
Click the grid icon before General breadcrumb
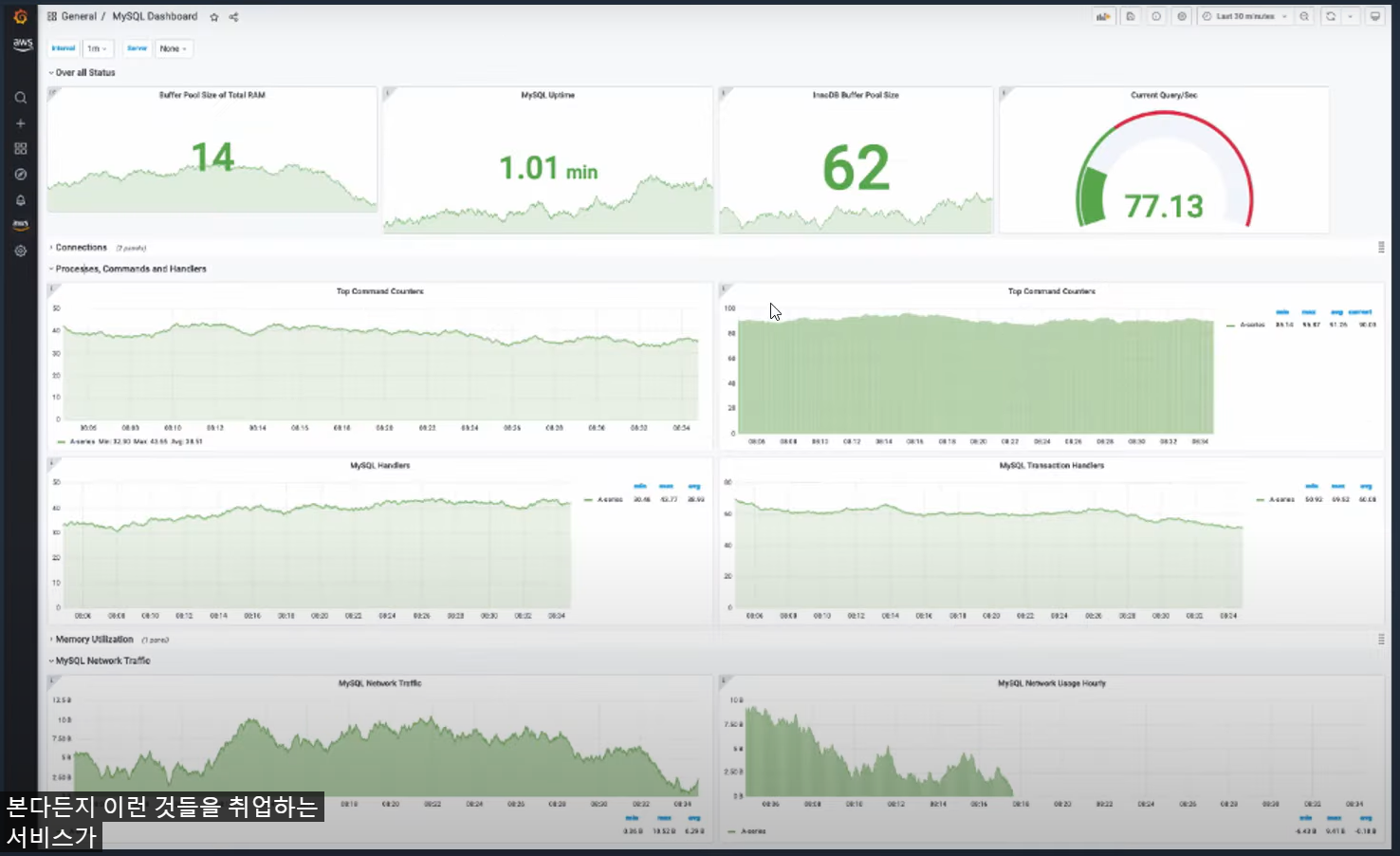click(x=51, y=16)
